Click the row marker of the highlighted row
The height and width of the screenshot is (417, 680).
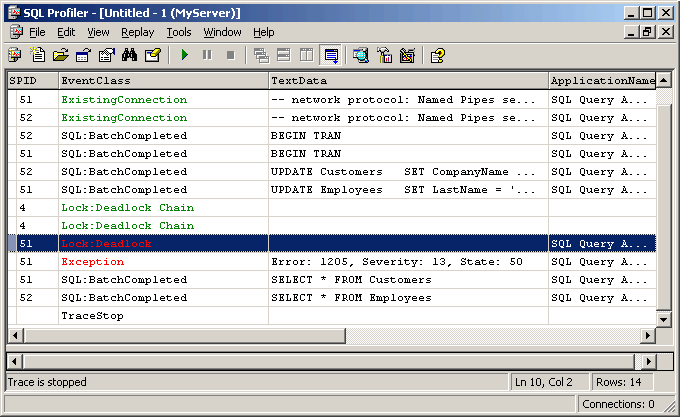[x=12, y=244]
